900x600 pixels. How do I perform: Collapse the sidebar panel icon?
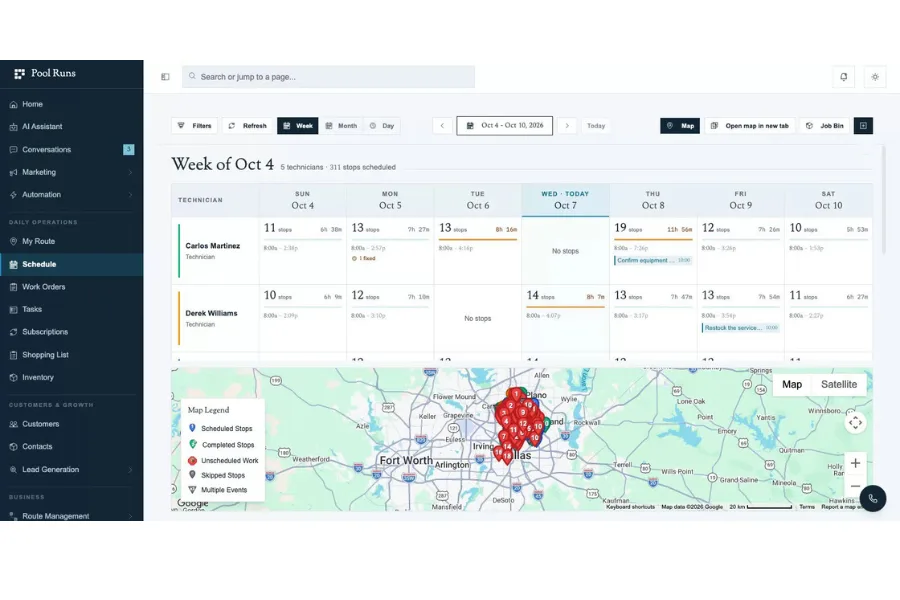click(x=165, y=77)
